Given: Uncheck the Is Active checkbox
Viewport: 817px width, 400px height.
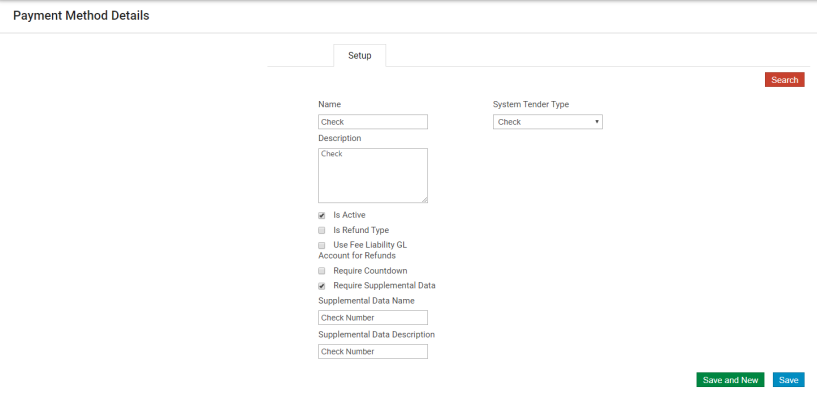Looking at the screenshot, I should tap(322, 215).
